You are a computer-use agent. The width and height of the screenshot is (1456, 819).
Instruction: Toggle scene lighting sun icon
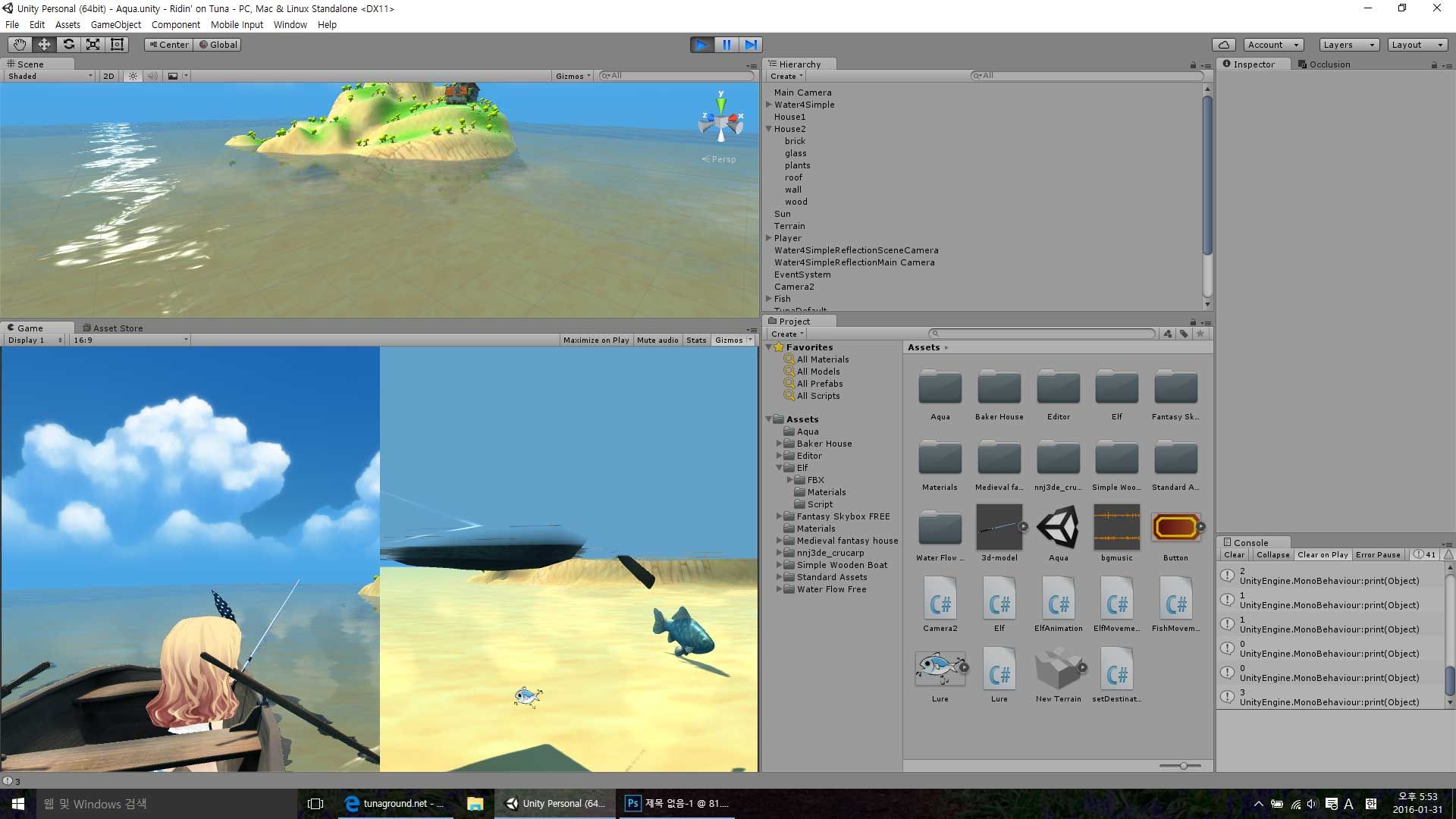click(x=133, y=76)
